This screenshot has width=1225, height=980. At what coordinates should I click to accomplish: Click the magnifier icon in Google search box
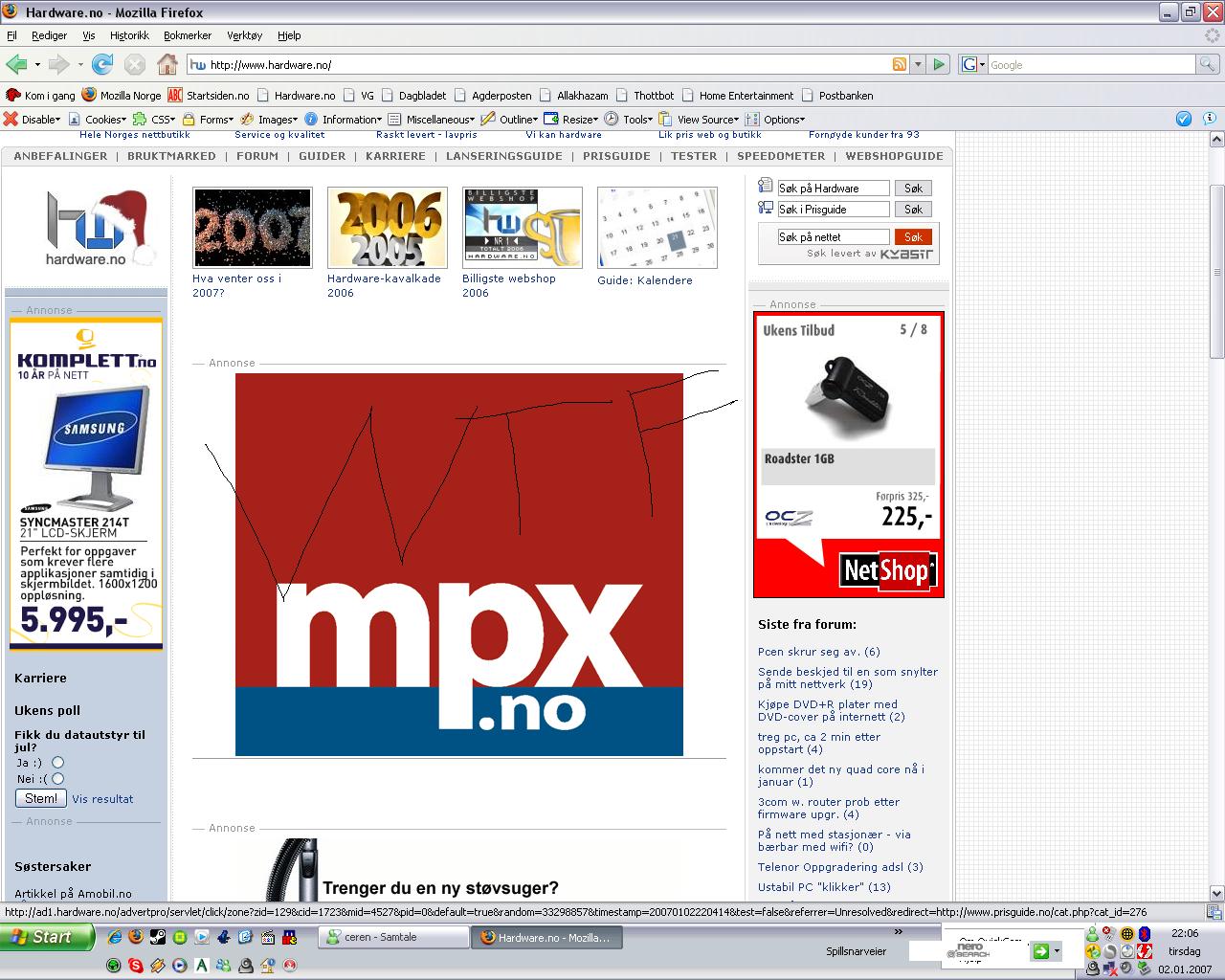[x=1208, y=64]
